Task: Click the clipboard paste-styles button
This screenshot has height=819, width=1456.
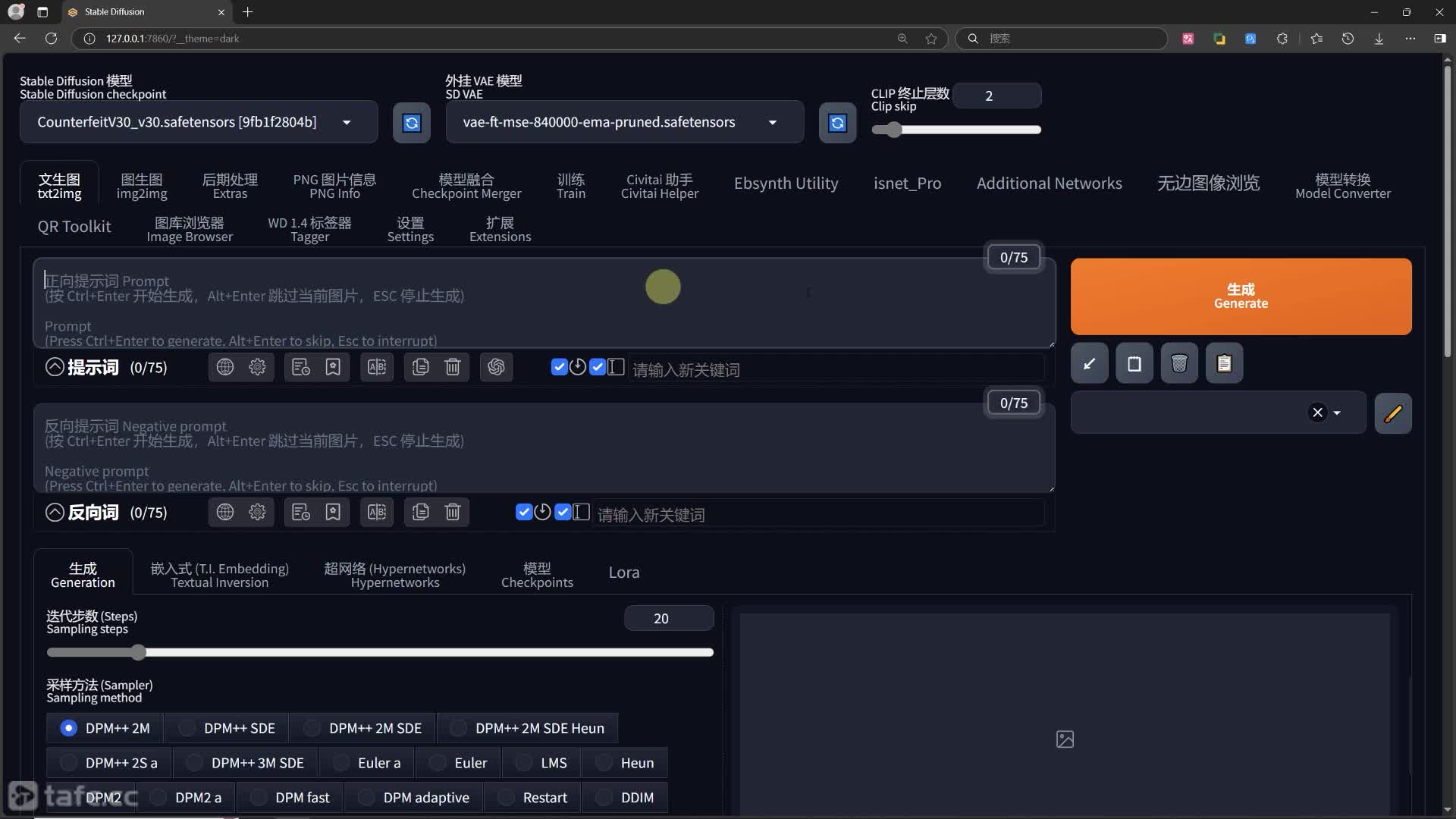Action: [1224, 363]
